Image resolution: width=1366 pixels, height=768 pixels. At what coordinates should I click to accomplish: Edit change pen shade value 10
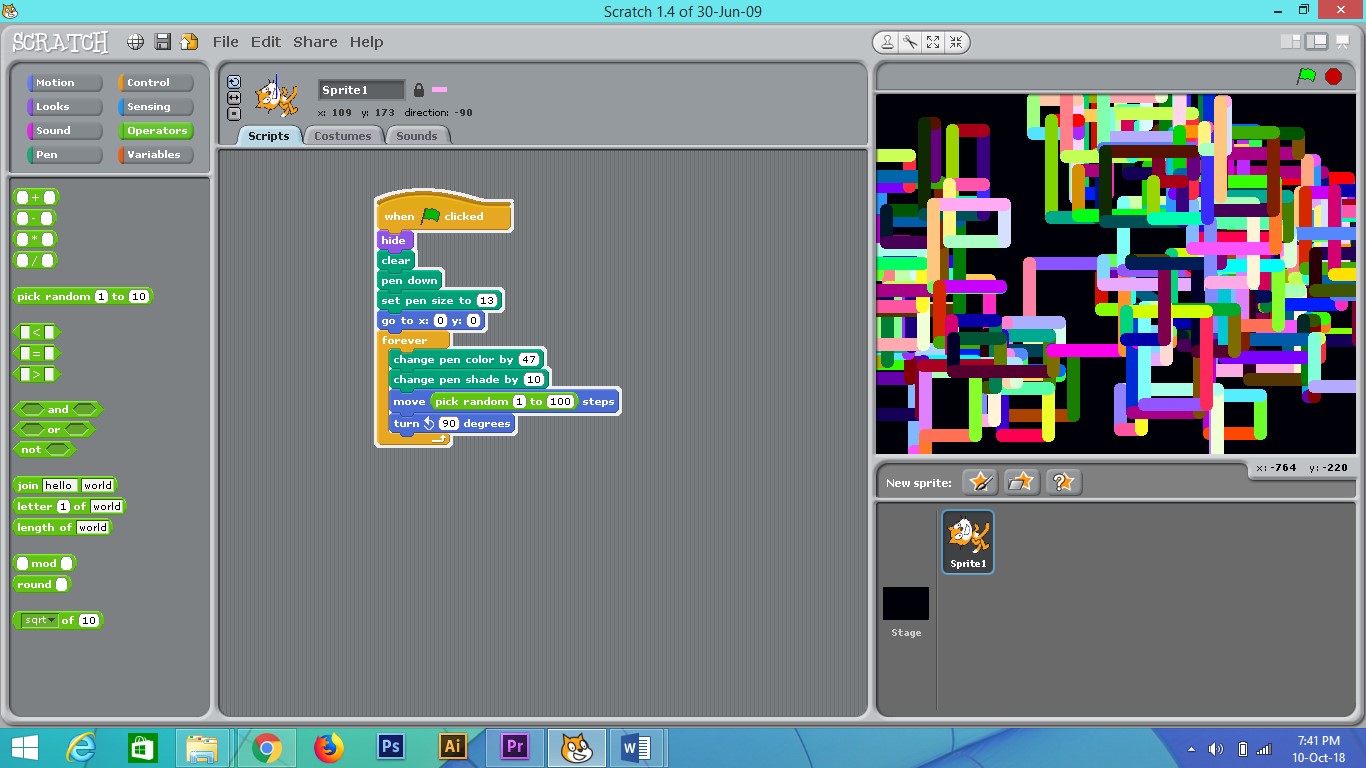pos(534,380)
